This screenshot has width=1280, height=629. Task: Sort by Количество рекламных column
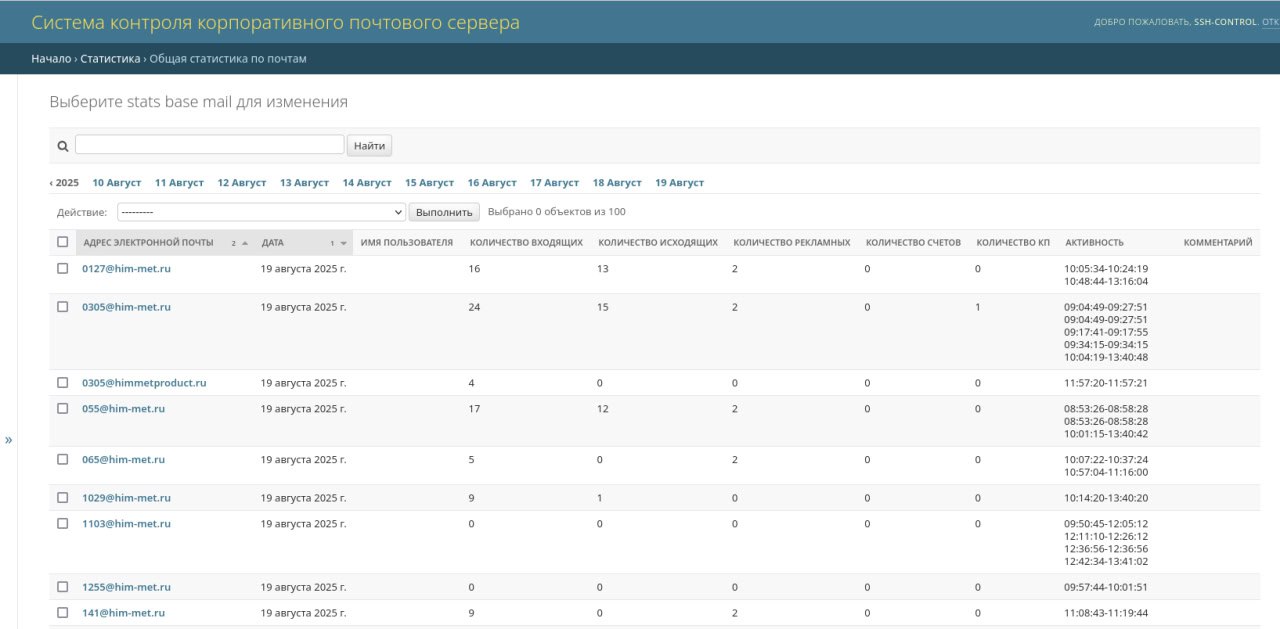[x=792, y=243]
